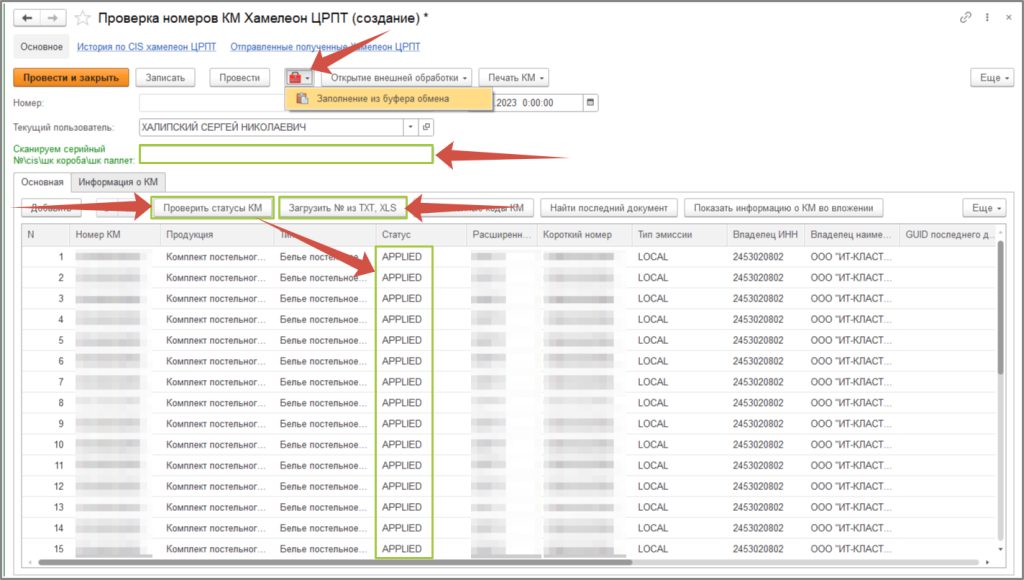Click the paste icon in the clipboard menu item

pos(302,99)
